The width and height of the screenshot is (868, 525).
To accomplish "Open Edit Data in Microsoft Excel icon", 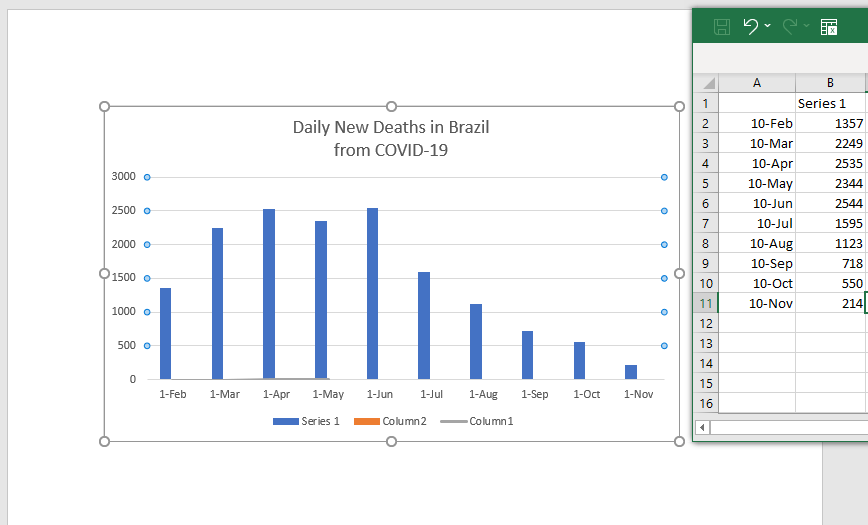I will [829, 27].
